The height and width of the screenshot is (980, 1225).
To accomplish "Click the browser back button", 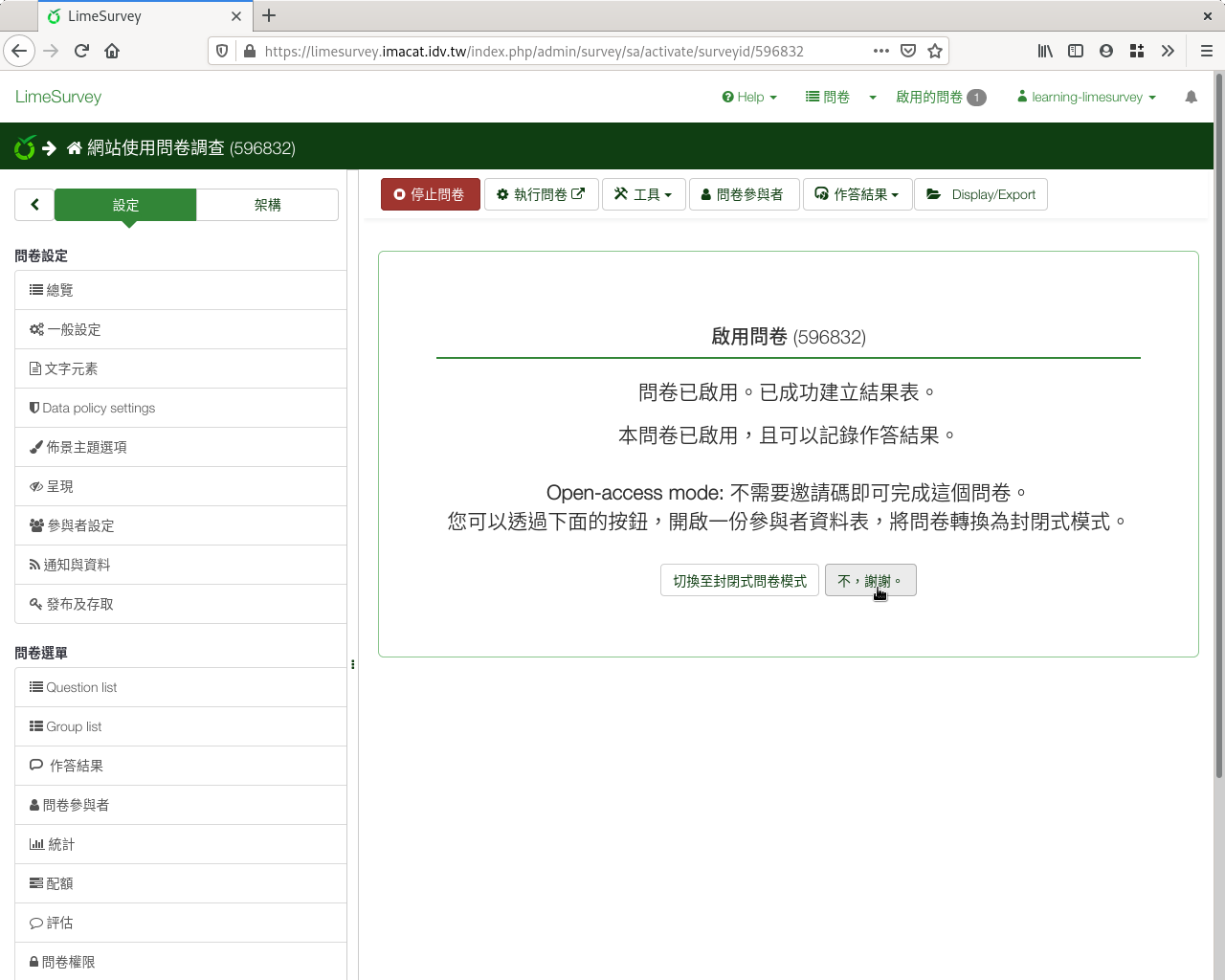I will (19, 51).
